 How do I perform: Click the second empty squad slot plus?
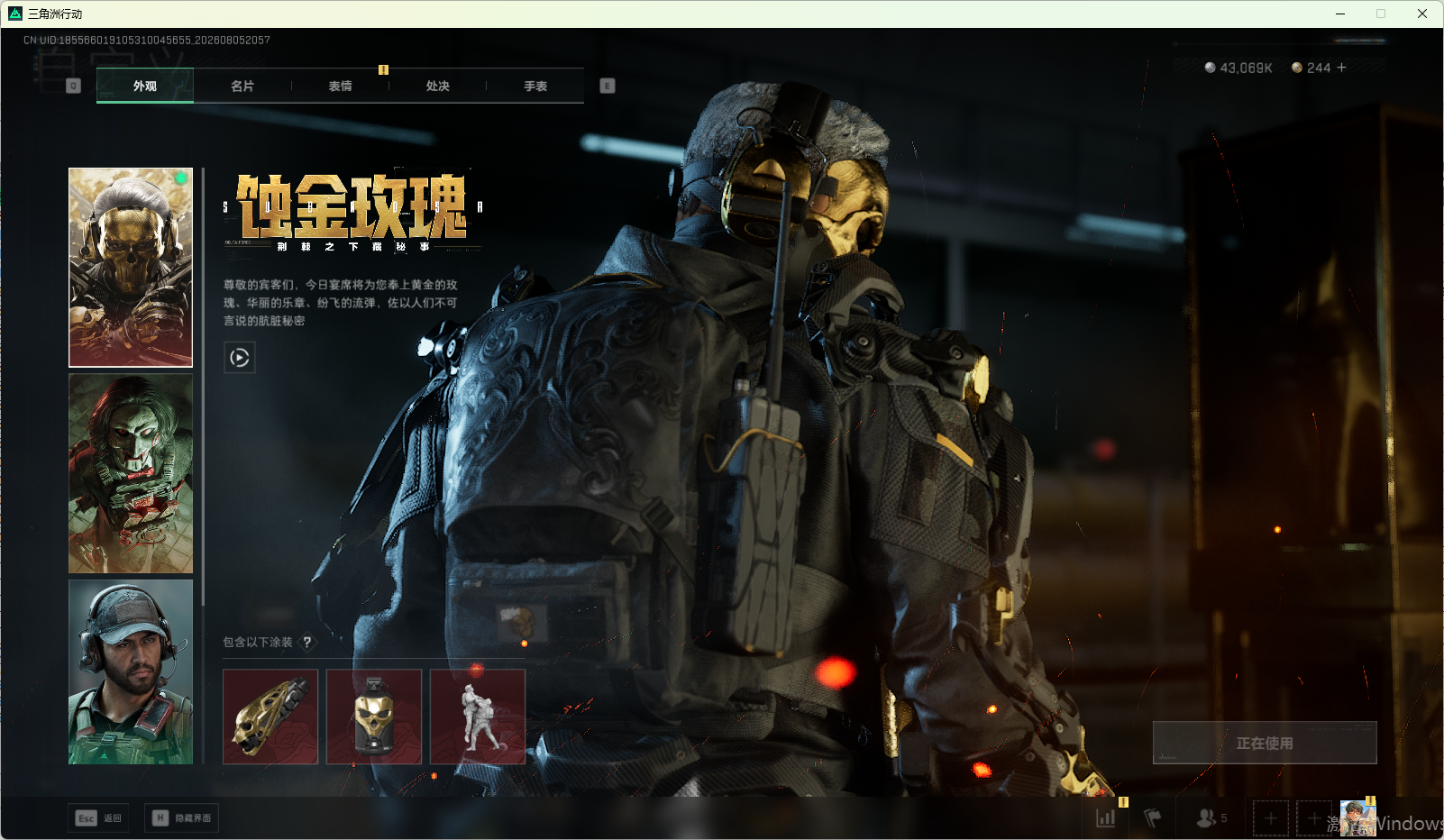[1314, 818]
